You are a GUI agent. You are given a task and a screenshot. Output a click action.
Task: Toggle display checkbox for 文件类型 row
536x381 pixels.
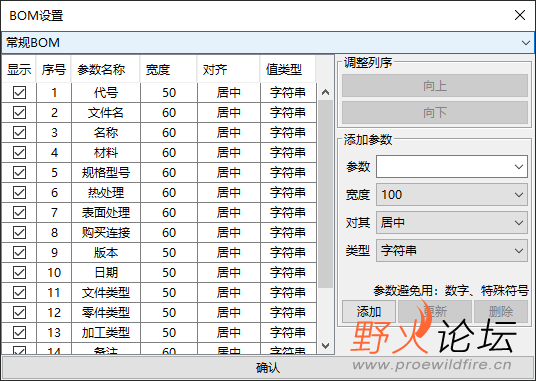pyautogui.click(x=19, y=292)
